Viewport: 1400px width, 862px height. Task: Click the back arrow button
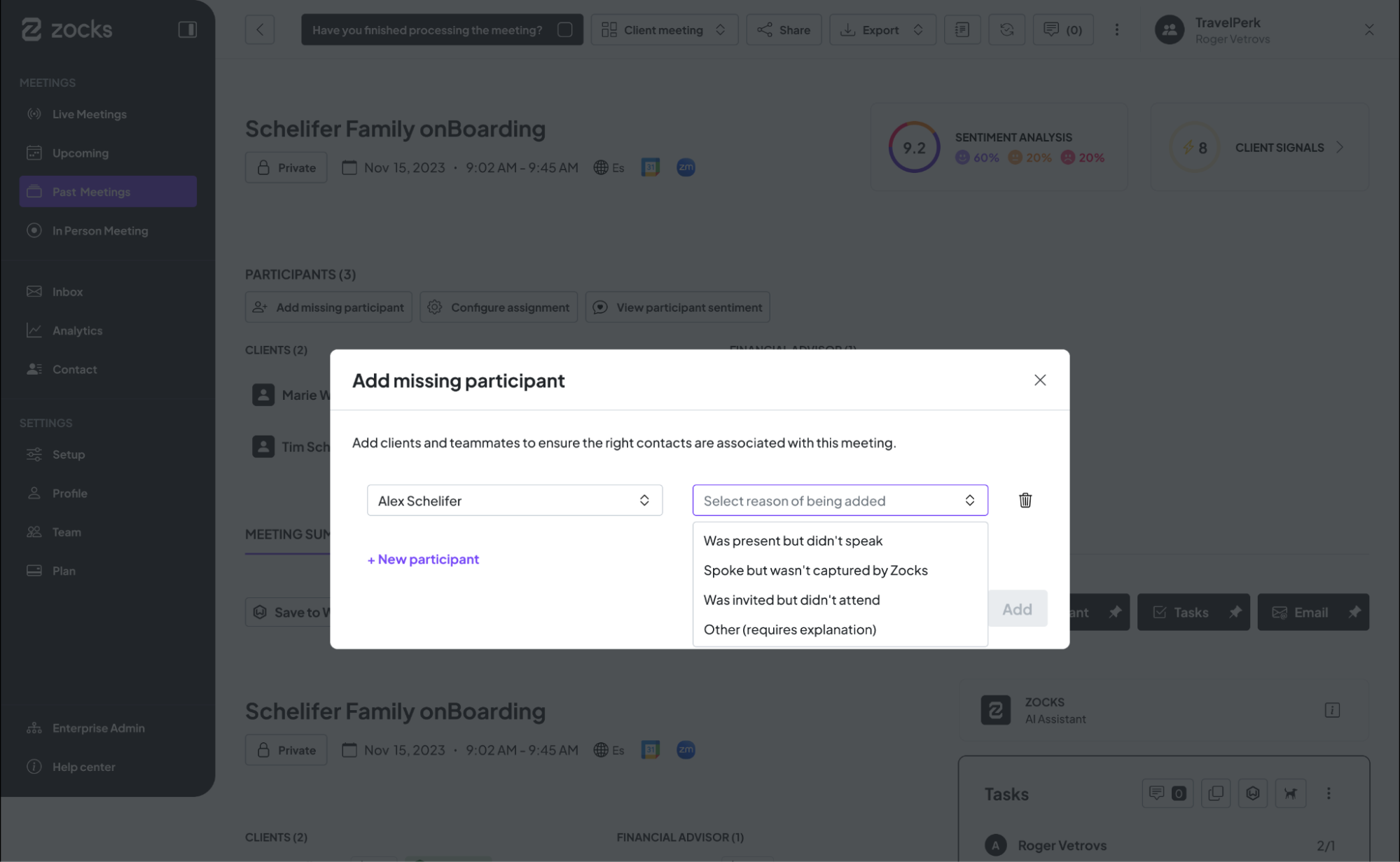pos(260,29)
